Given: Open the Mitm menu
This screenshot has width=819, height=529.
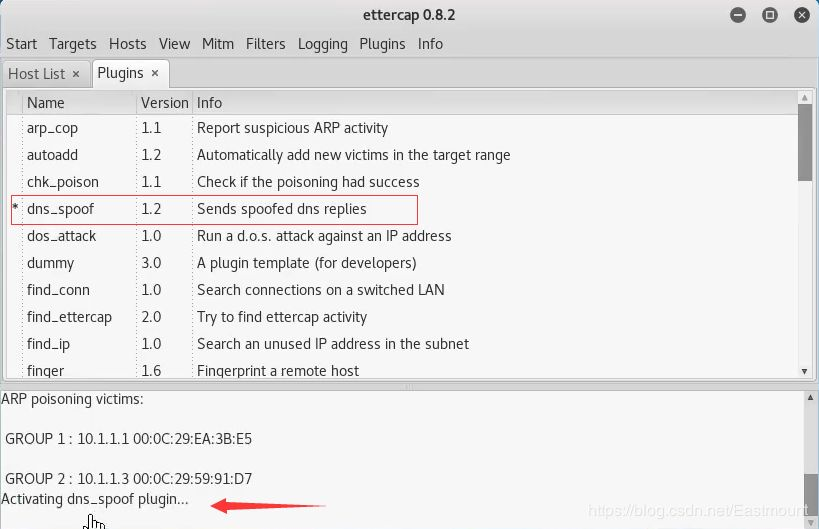Looking at the screenshot, I should click(x=218, y=44).
